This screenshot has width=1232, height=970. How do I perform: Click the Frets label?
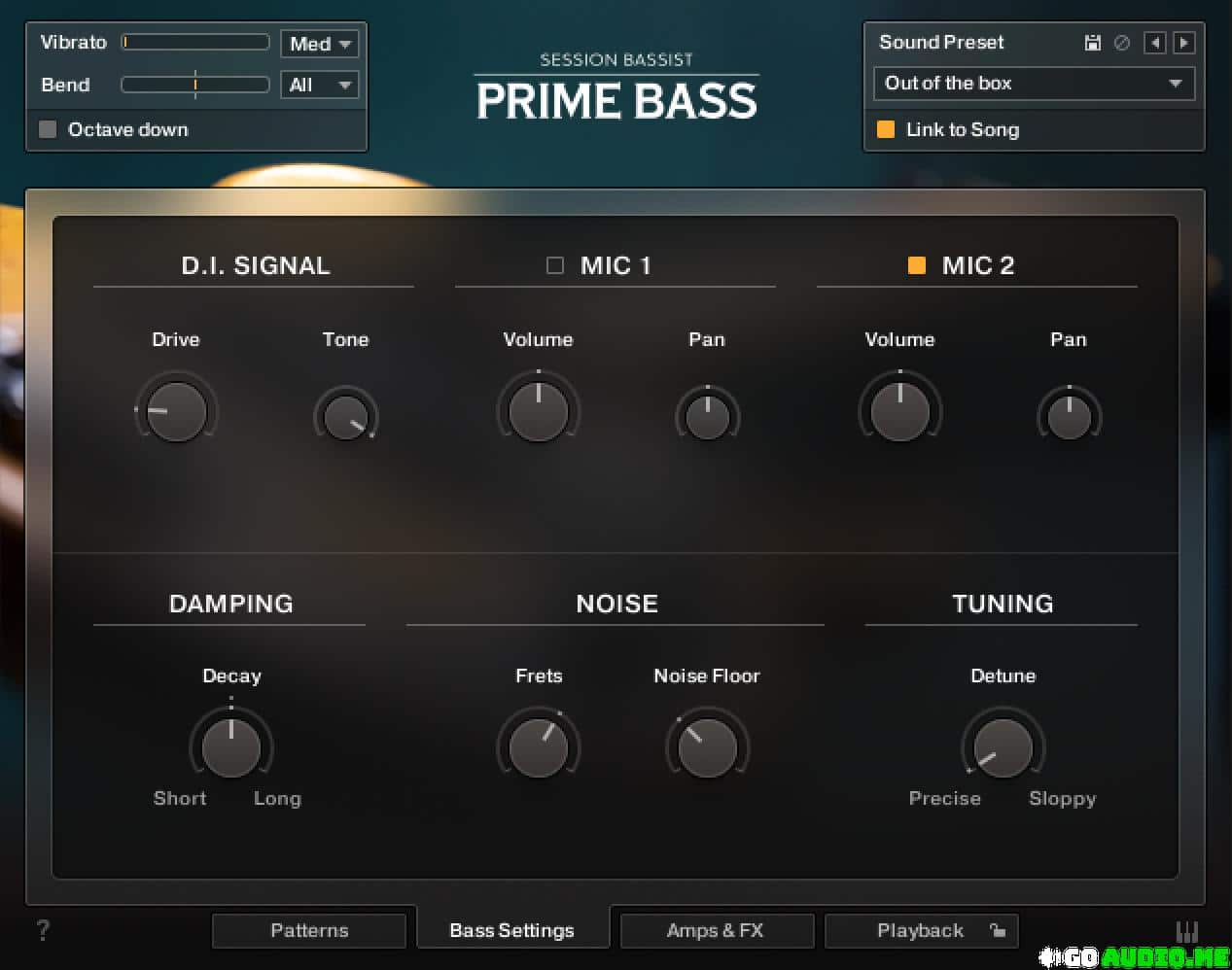tap(539, 676)
